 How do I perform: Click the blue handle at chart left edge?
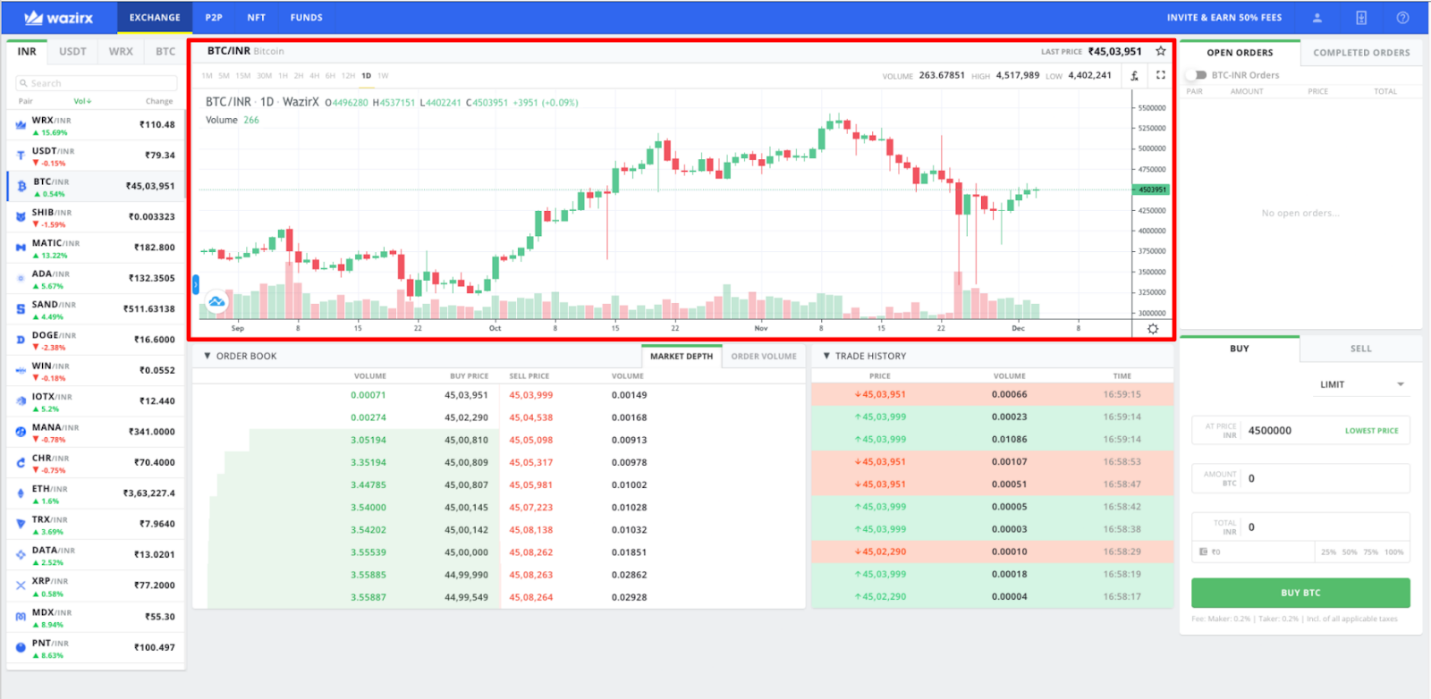click(x=196, y=284)
